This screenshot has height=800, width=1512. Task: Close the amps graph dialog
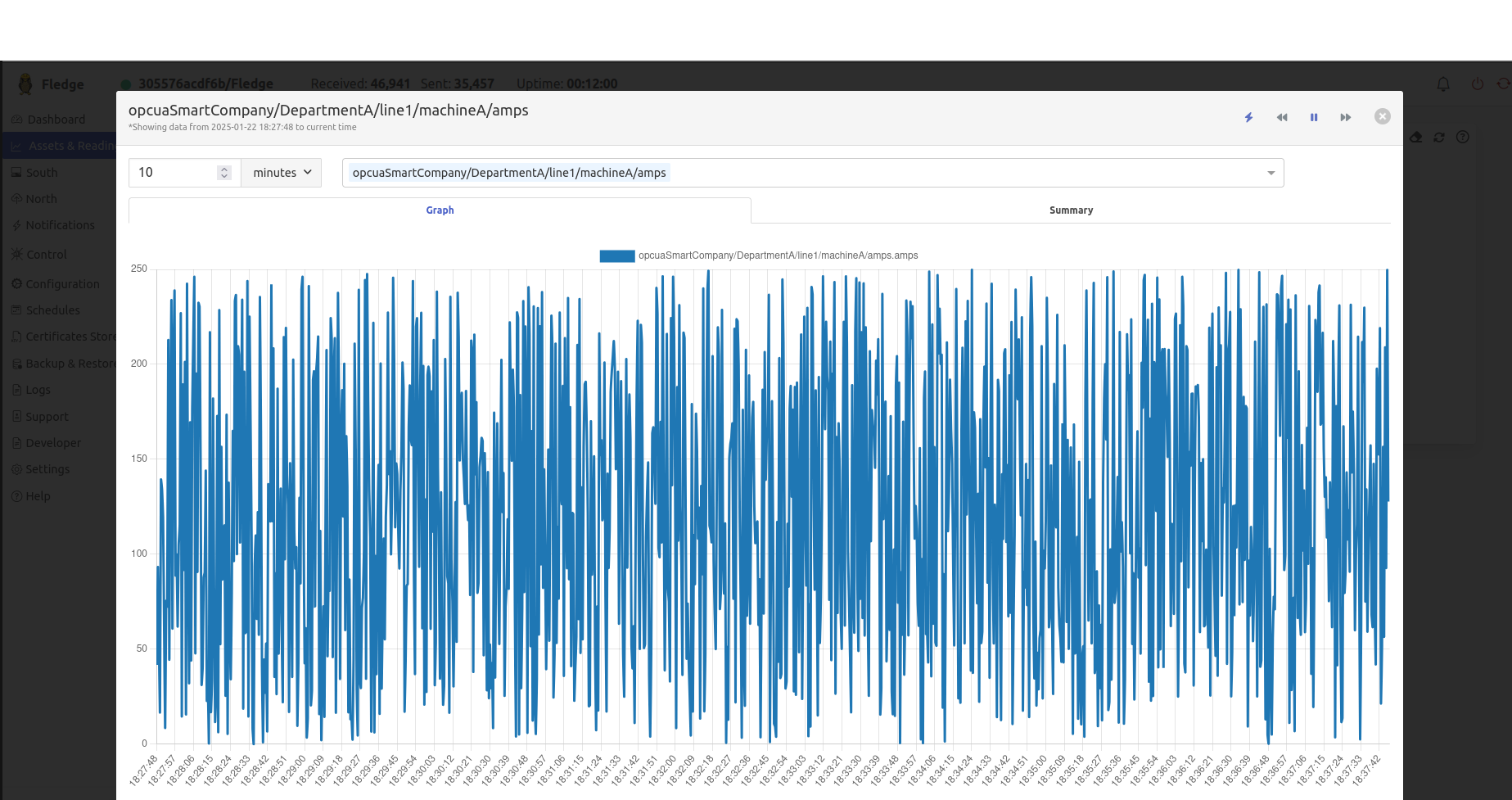[x=1382, y=116]
